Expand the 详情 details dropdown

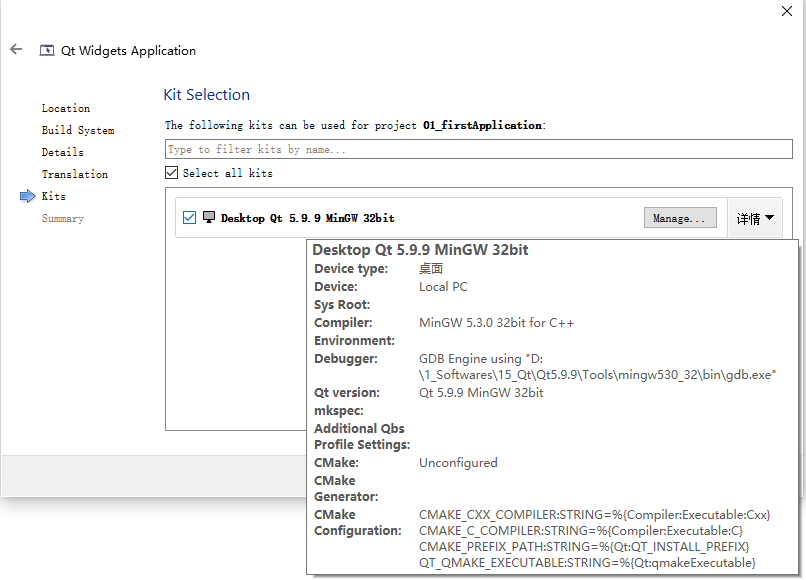click(x=755, y=218)
